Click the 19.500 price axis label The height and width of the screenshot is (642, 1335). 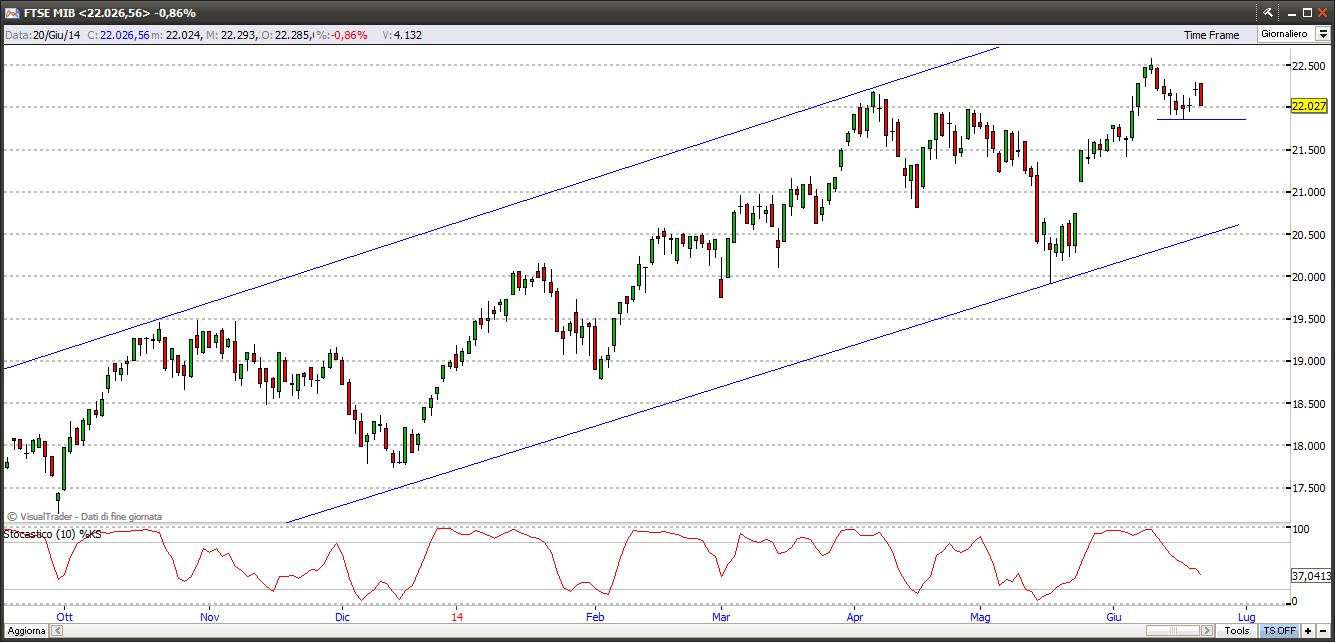[1309, 319]
